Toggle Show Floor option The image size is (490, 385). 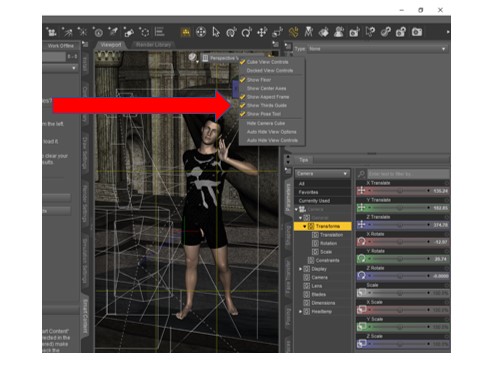click(x=259, y=80)
